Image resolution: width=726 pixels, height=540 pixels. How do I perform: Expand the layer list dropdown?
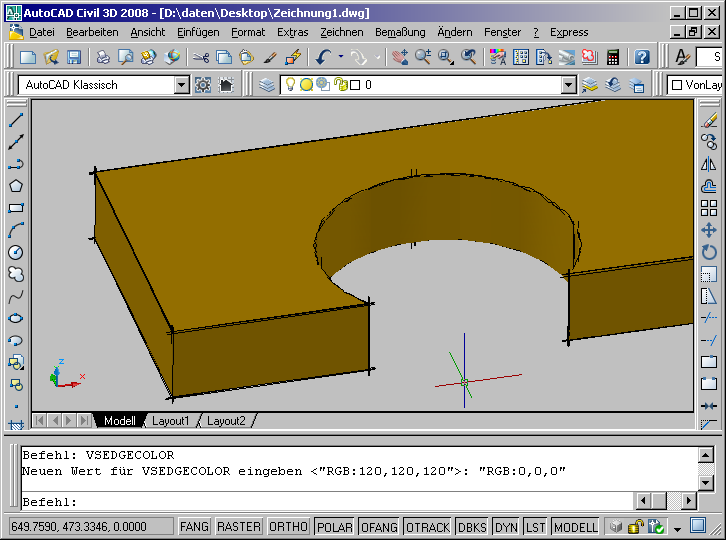pos(568,85)
